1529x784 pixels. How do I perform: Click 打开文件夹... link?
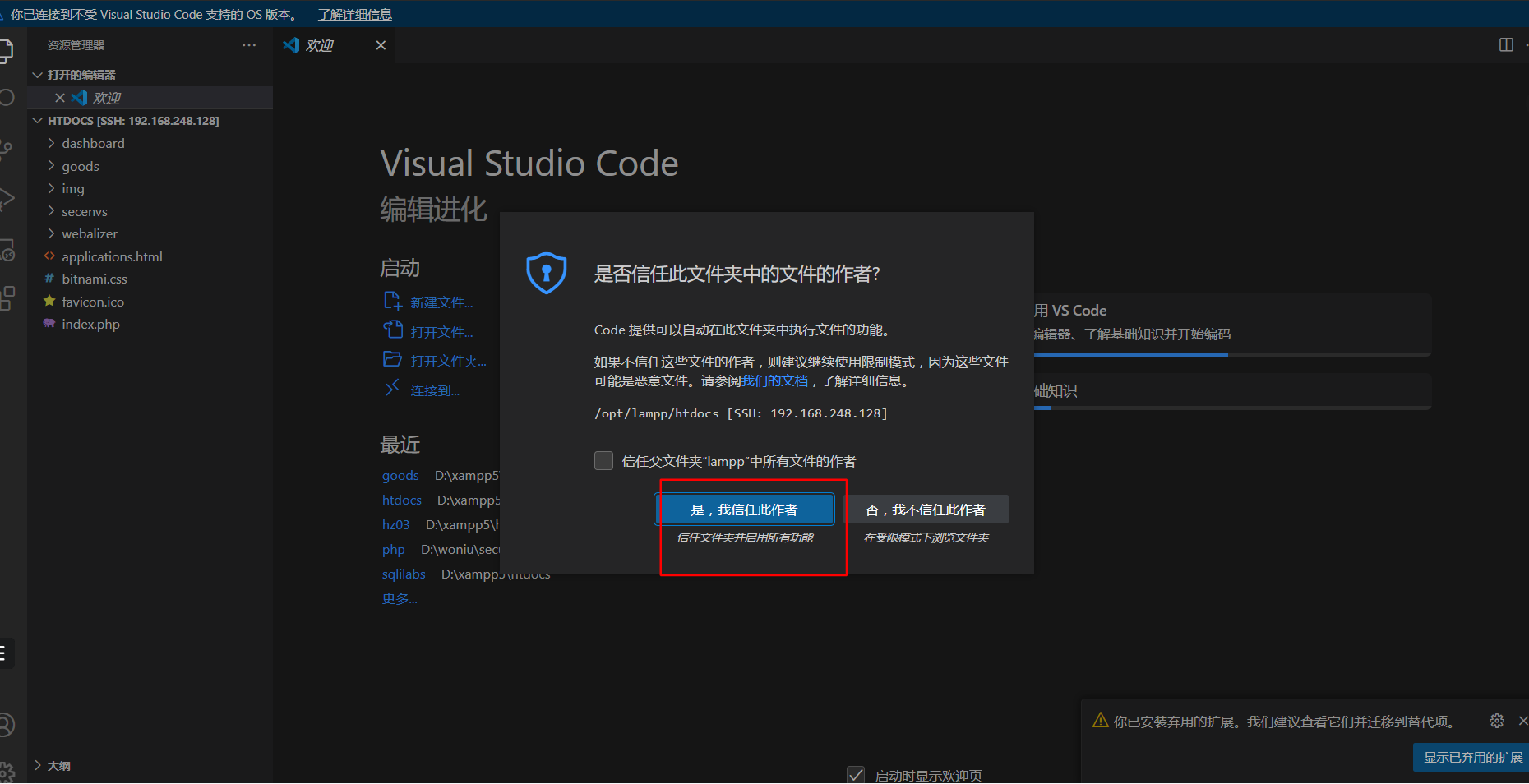click(448, 361)
